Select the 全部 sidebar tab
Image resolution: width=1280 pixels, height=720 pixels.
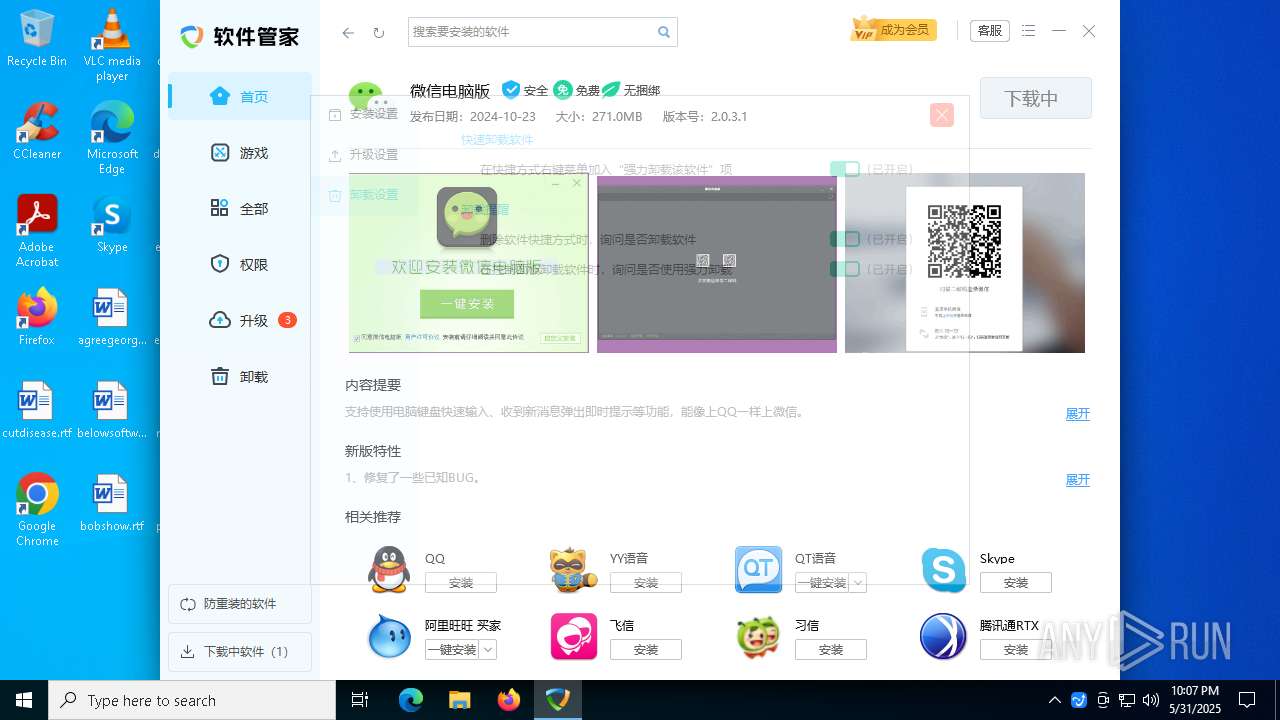(x=240, y=209)
